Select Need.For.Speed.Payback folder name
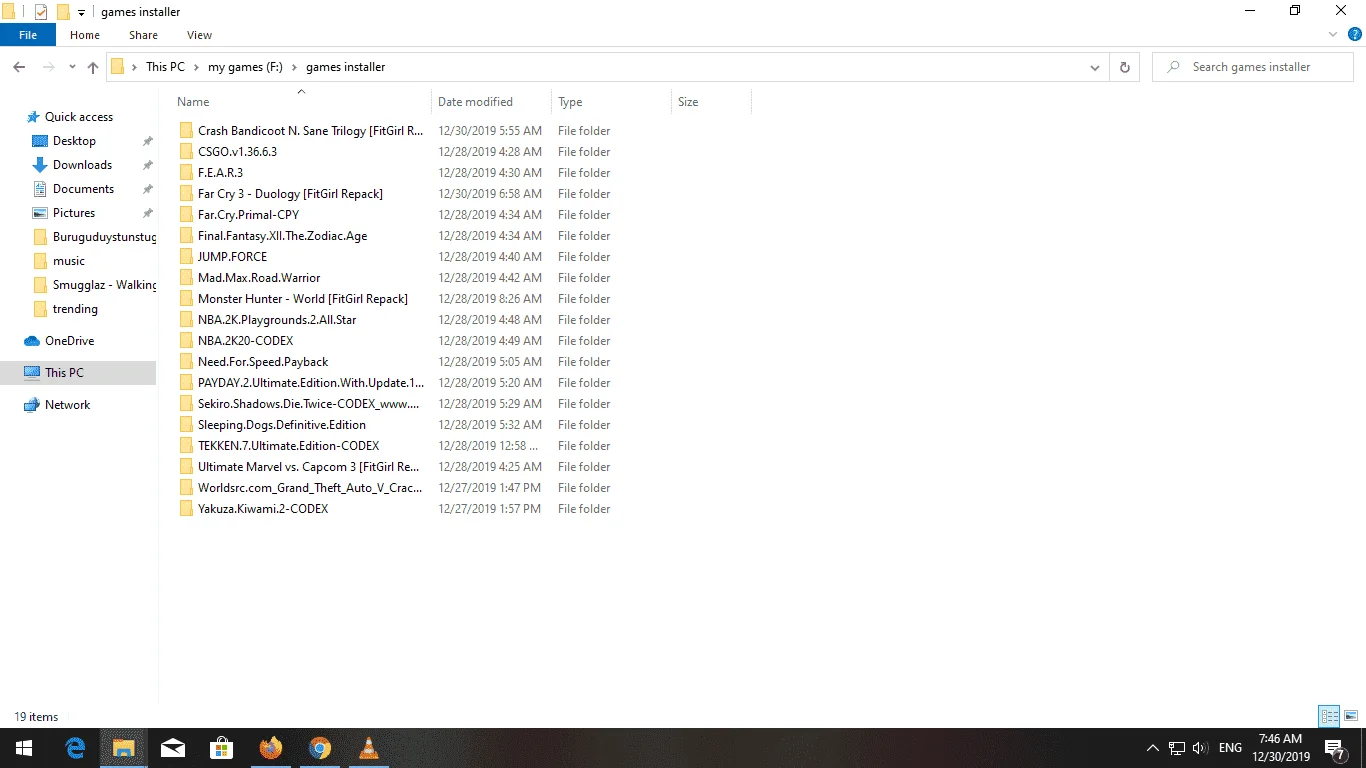Viewport: 1366px width, 768px height. 263,362
